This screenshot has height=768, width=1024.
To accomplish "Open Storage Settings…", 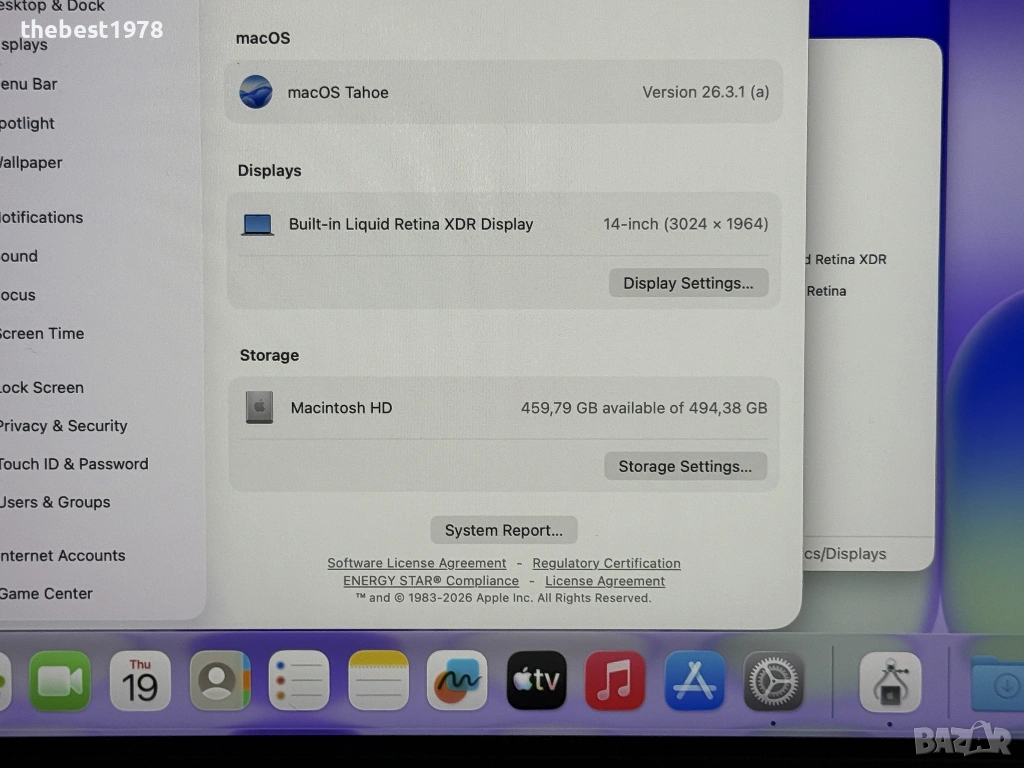I will pos(685,466).
